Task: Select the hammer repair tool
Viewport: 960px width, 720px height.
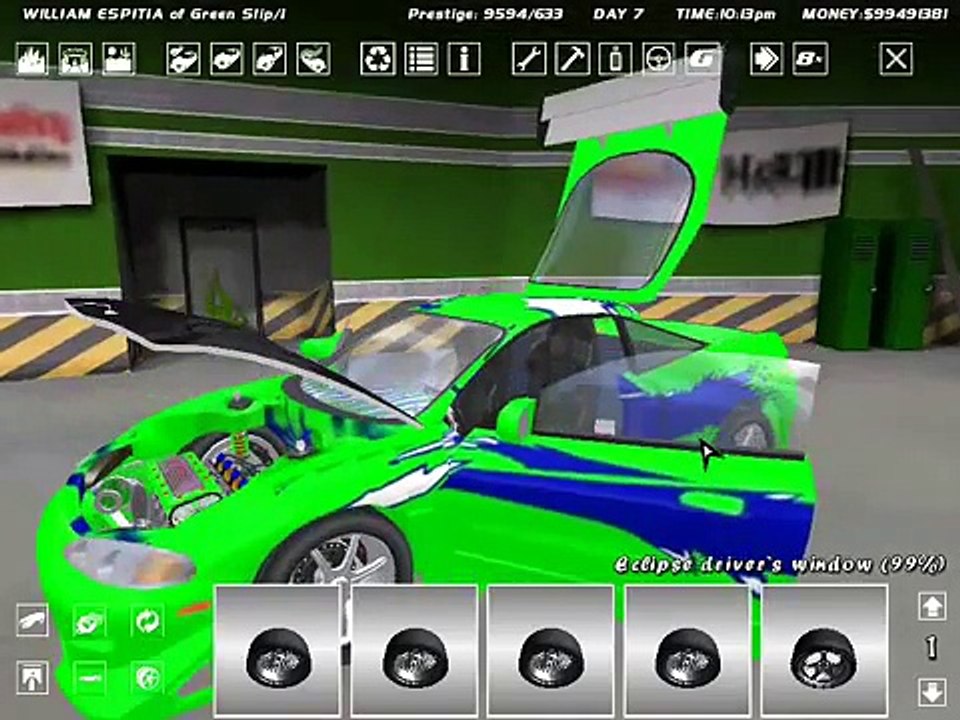Action: [x=572, y=59]
